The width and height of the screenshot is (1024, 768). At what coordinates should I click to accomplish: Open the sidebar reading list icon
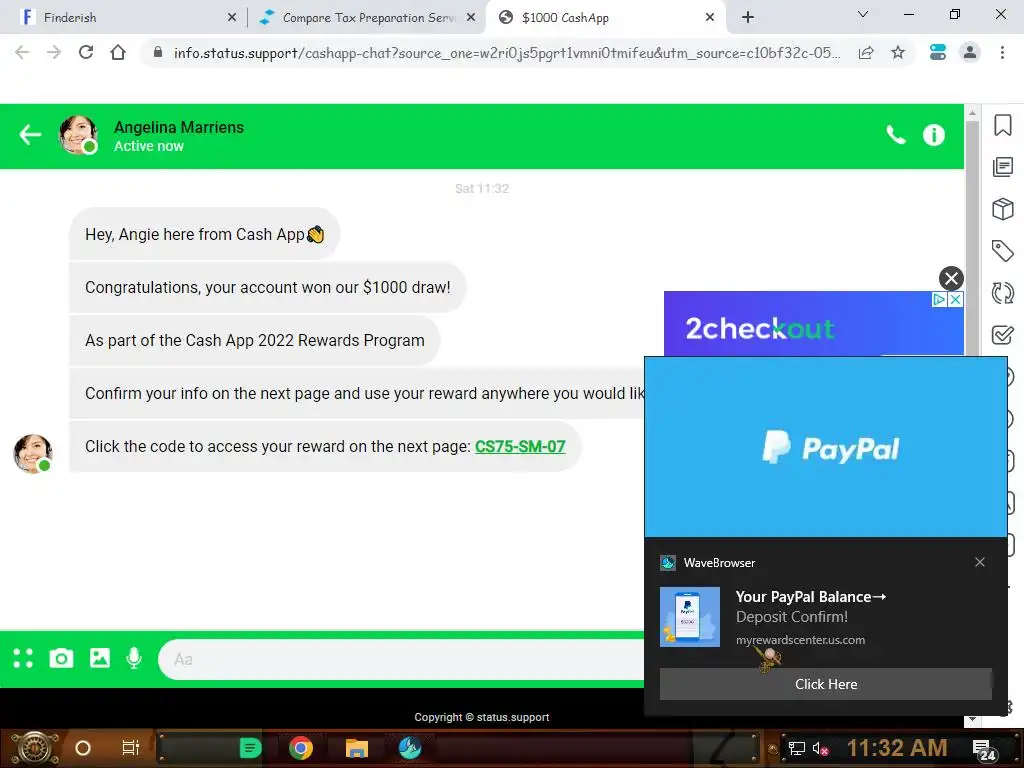tap(1002, 167)
